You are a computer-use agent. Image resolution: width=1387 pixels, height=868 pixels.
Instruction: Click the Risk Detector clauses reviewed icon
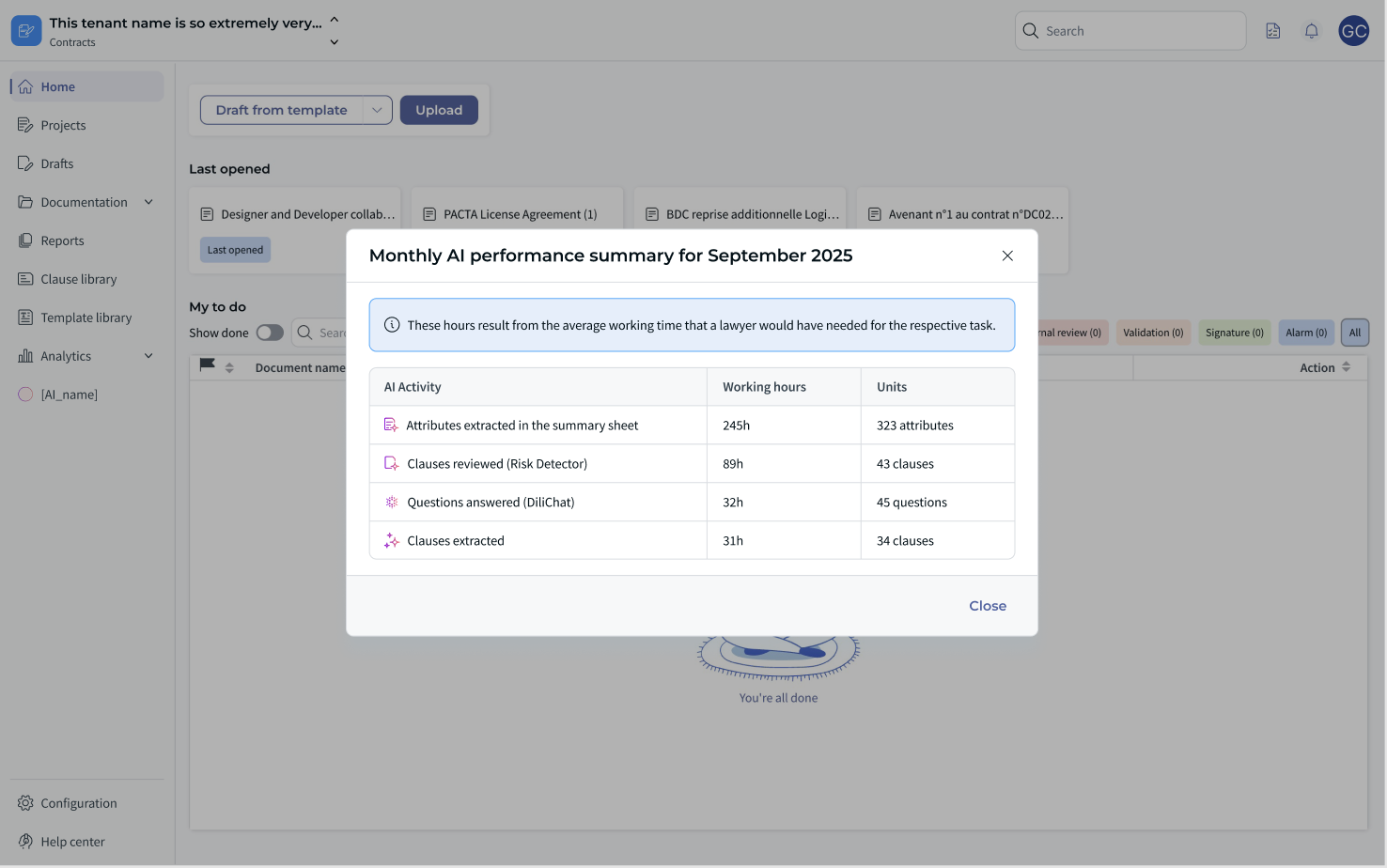pyautogui.click(x=391, y=463)
